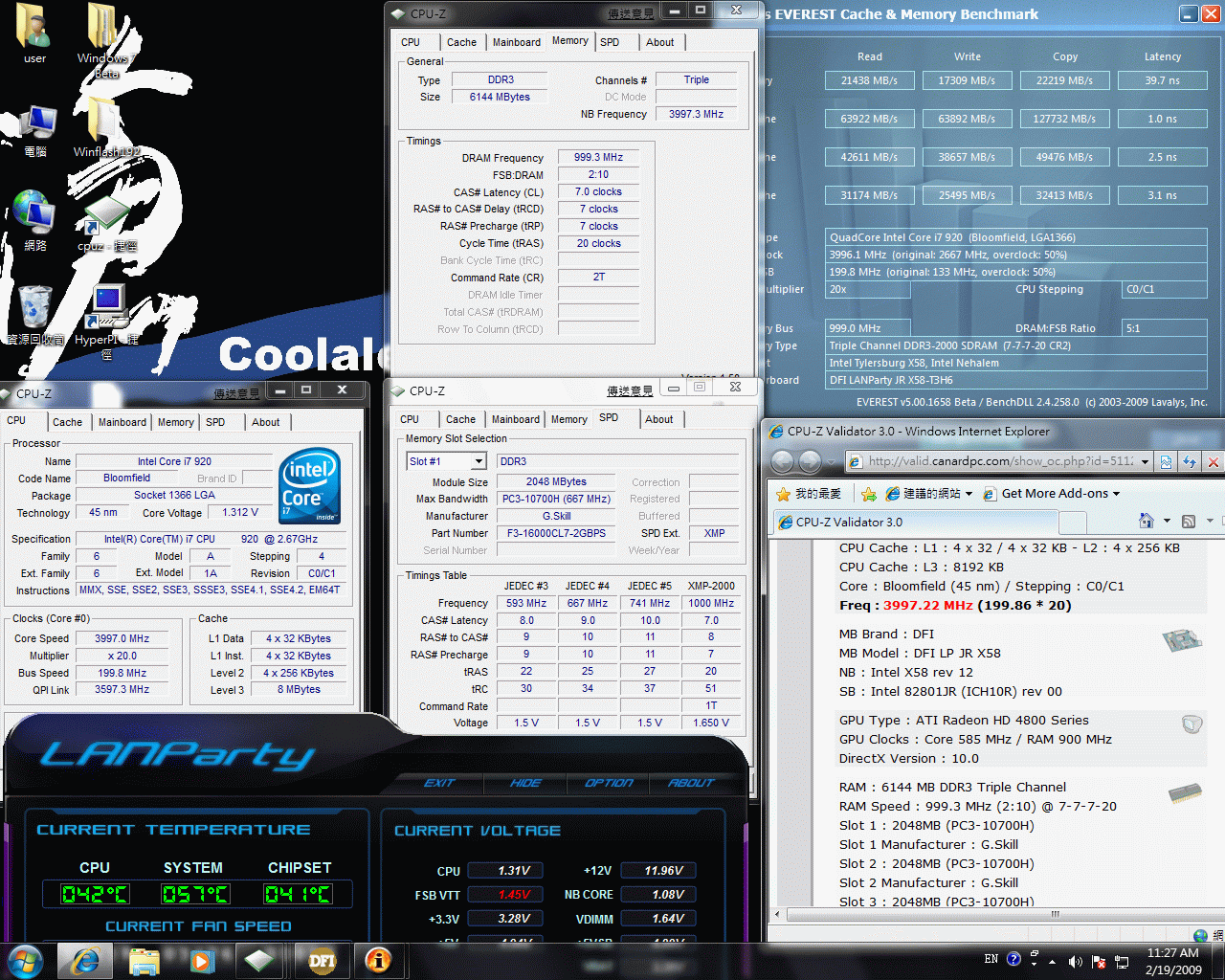The height and width of the screenshot is (980, 1225).
Task: Click the Windows Start orb
Action: [26, 960]
